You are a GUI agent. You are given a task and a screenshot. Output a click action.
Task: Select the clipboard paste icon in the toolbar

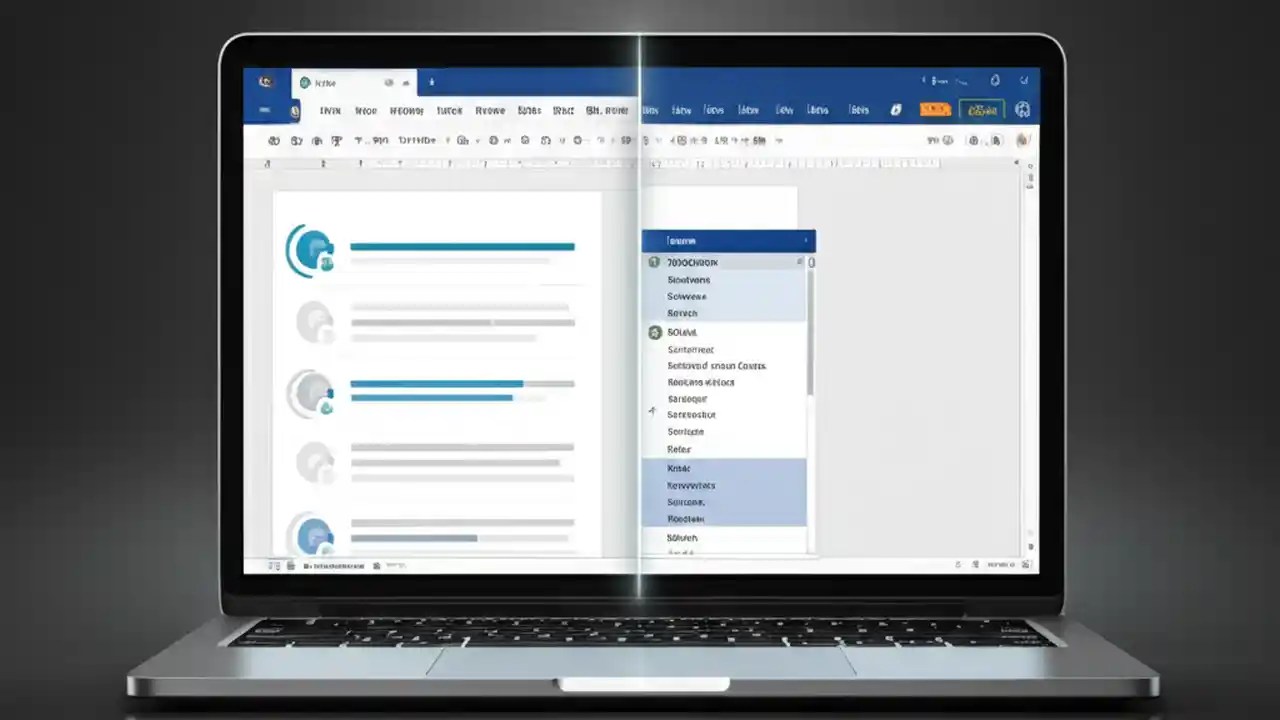pyautogui.click(x=274, y=140)
